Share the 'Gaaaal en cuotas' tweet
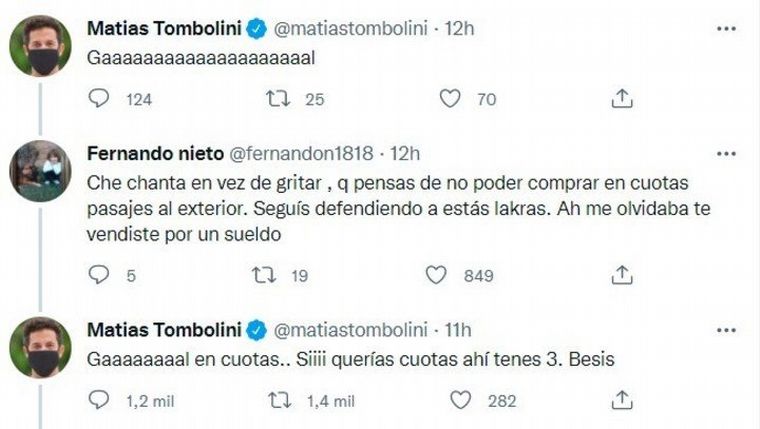The image size is (760, 429). point(621,400)
